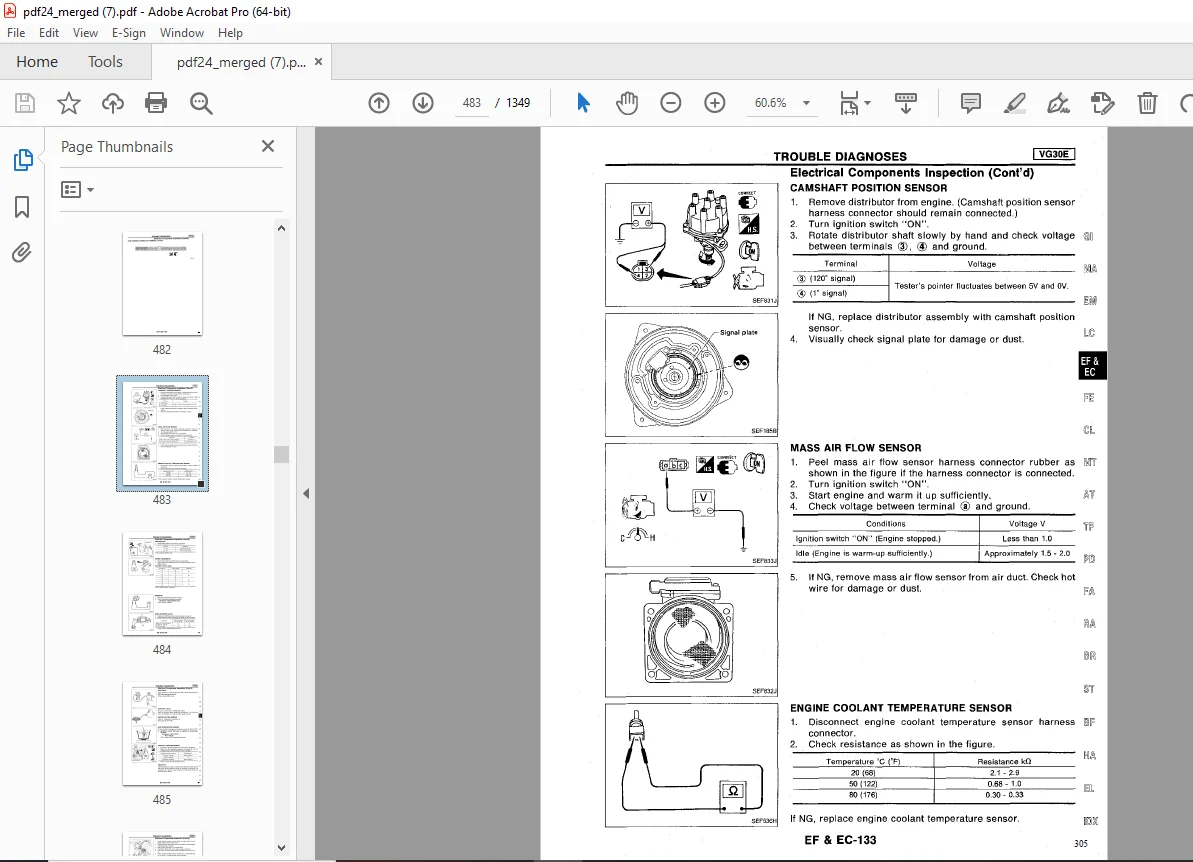Delete with the trash can icon
Viewport: 1193px width, 862px height.
click(1147, 103)
